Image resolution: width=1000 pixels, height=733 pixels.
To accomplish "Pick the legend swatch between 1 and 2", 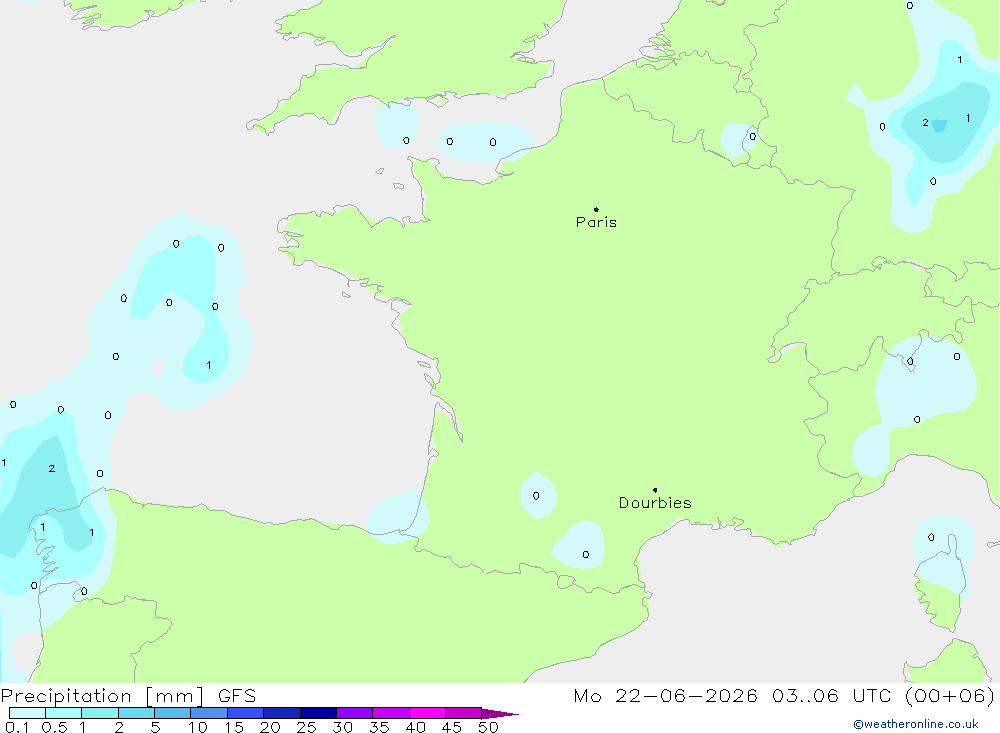I will (99, 713).
